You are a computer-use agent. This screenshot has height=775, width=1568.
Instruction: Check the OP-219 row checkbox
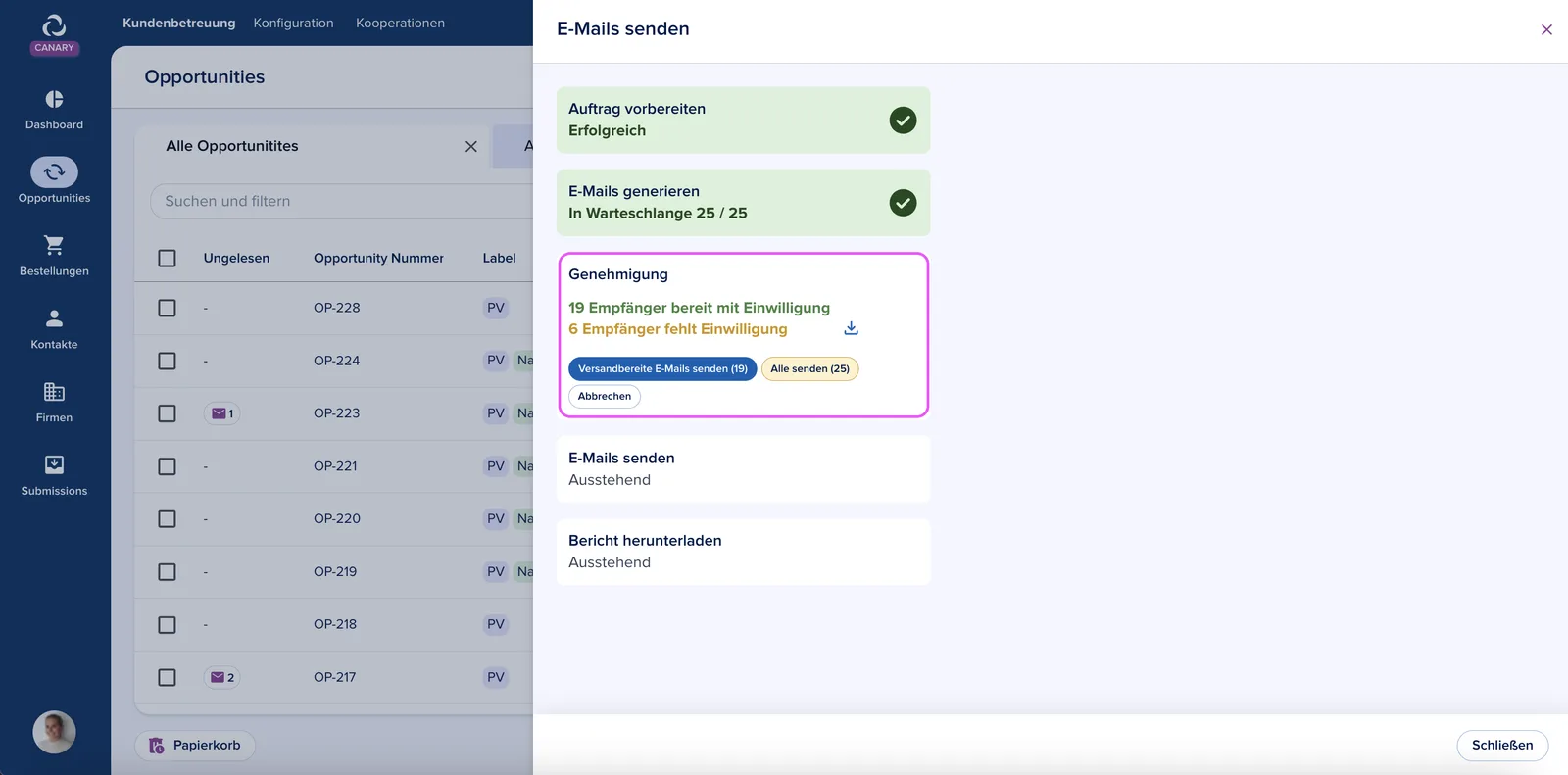point(168,571)
